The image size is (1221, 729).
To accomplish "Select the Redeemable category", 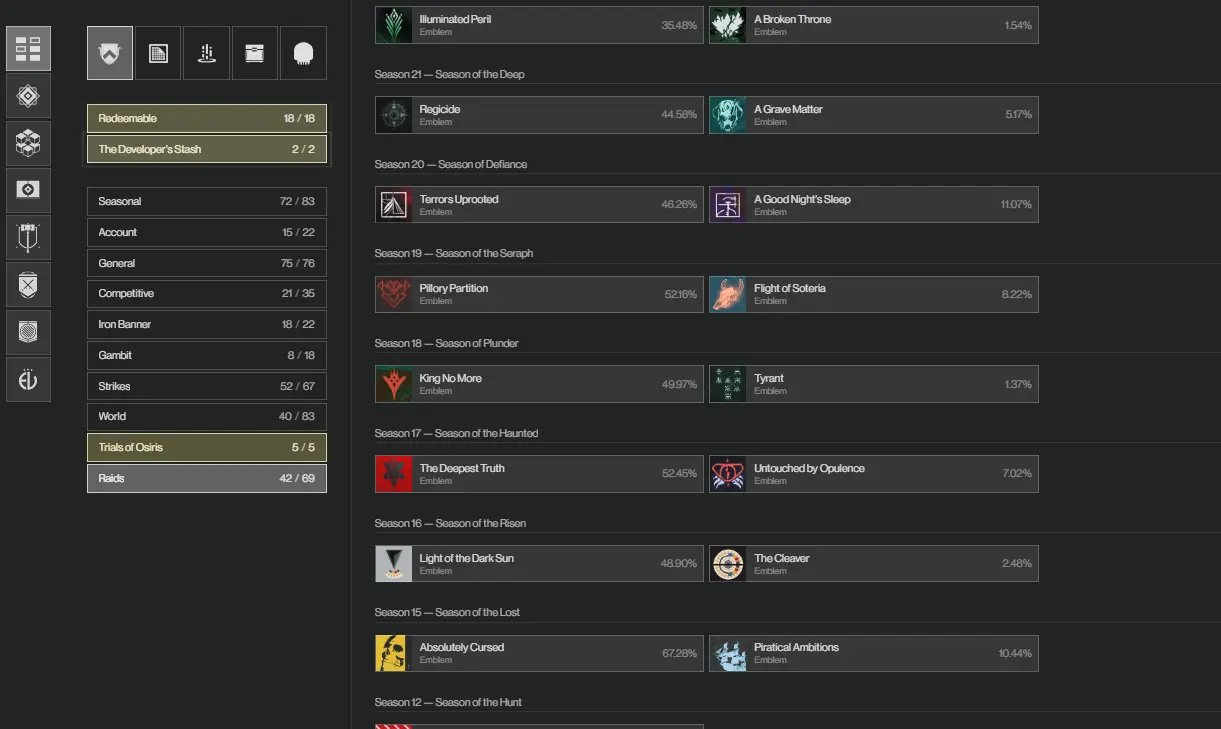I will [207, 118].
